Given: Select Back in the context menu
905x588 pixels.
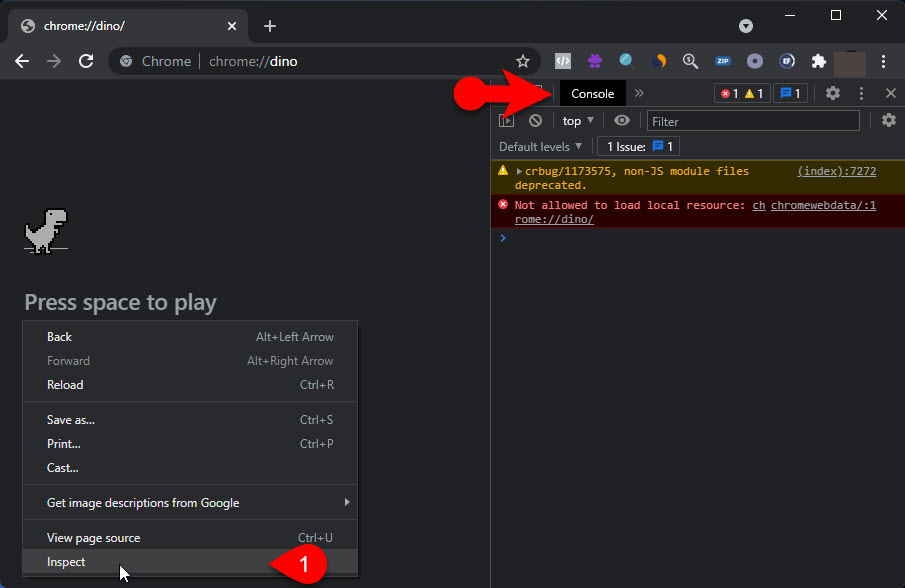Looking at the screenshot, I should [x=190, y=337].
